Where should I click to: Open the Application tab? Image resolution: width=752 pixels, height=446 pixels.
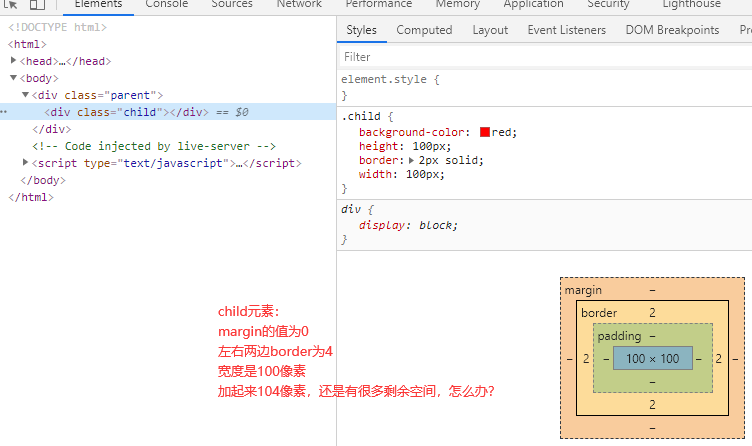[533, 4]
